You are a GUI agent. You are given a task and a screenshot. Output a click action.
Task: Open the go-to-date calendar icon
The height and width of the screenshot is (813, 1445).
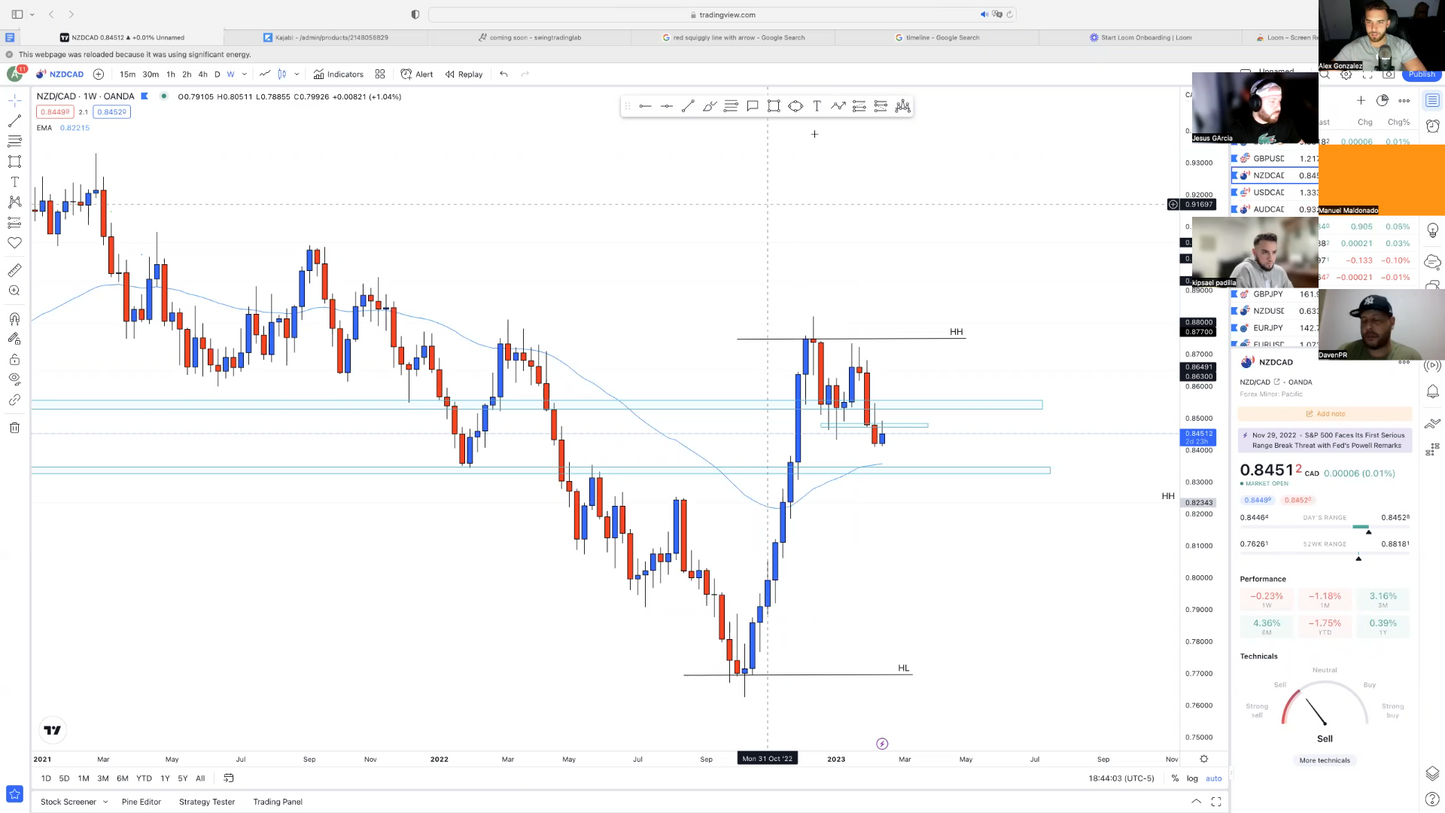(229, 778)
